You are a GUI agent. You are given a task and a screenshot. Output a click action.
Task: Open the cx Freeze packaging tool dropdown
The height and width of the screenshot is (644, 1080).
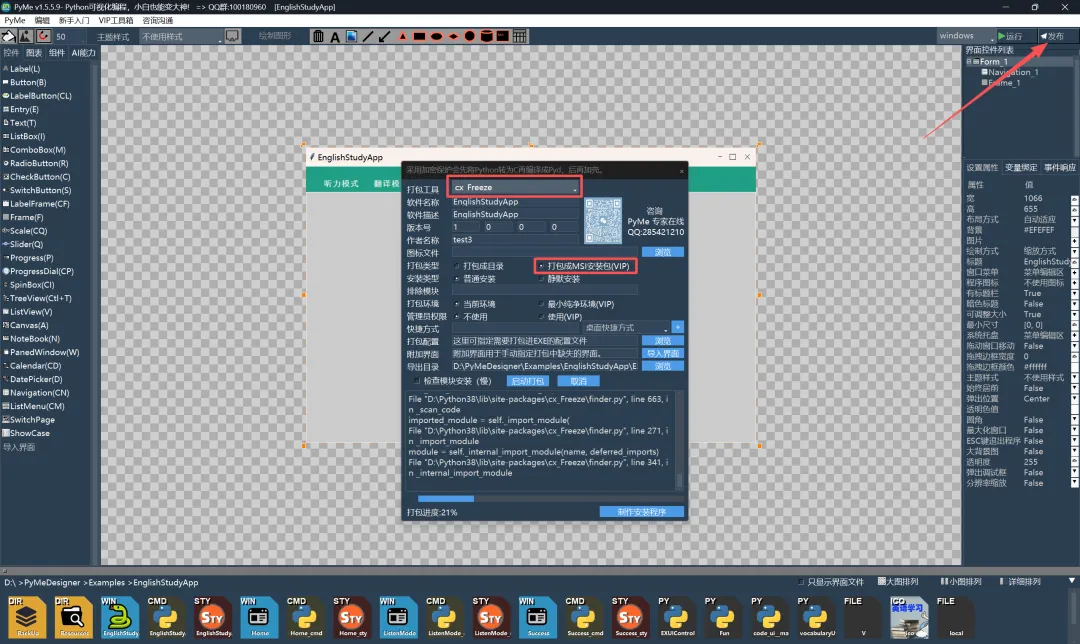515,187
